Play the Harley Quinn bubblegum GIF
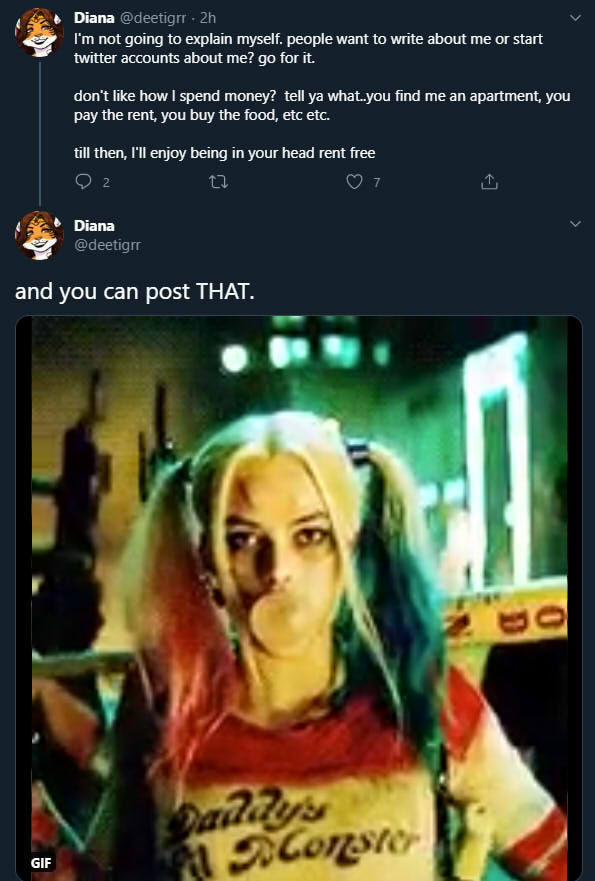595x881 pixels. point(298,598)
